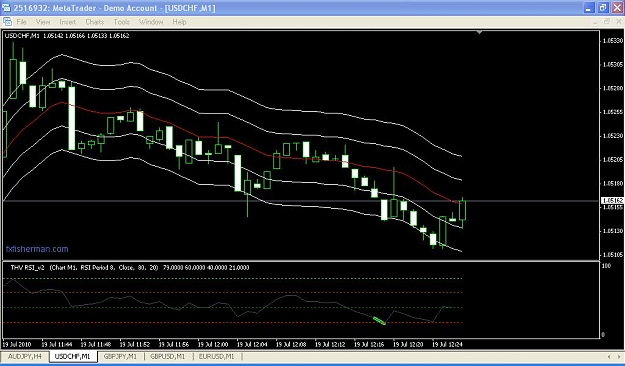Switch to the GBPJPY,M1 chart tab
Viewport: 625px width, 366px height.
(120, 356)
